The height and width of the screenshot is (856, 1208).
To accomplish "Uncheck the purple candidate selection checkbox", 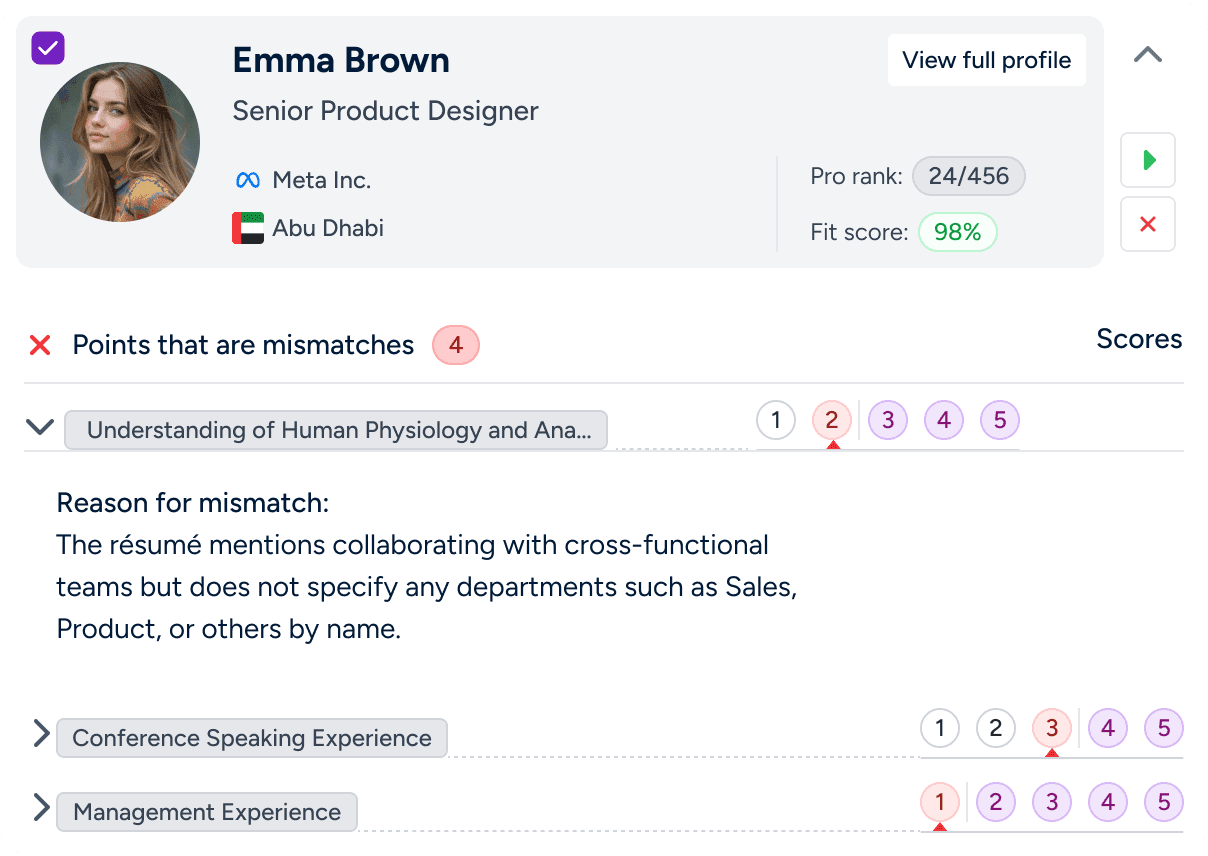I will click(48, 48).
